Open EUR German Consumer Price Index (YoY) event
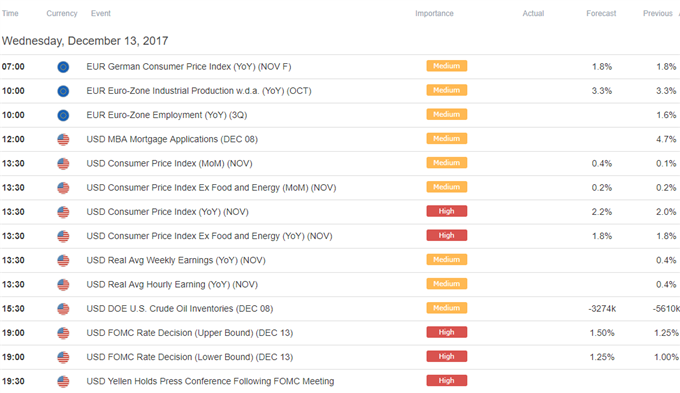This screenshot has width=680, height=393. click(189, 67)
